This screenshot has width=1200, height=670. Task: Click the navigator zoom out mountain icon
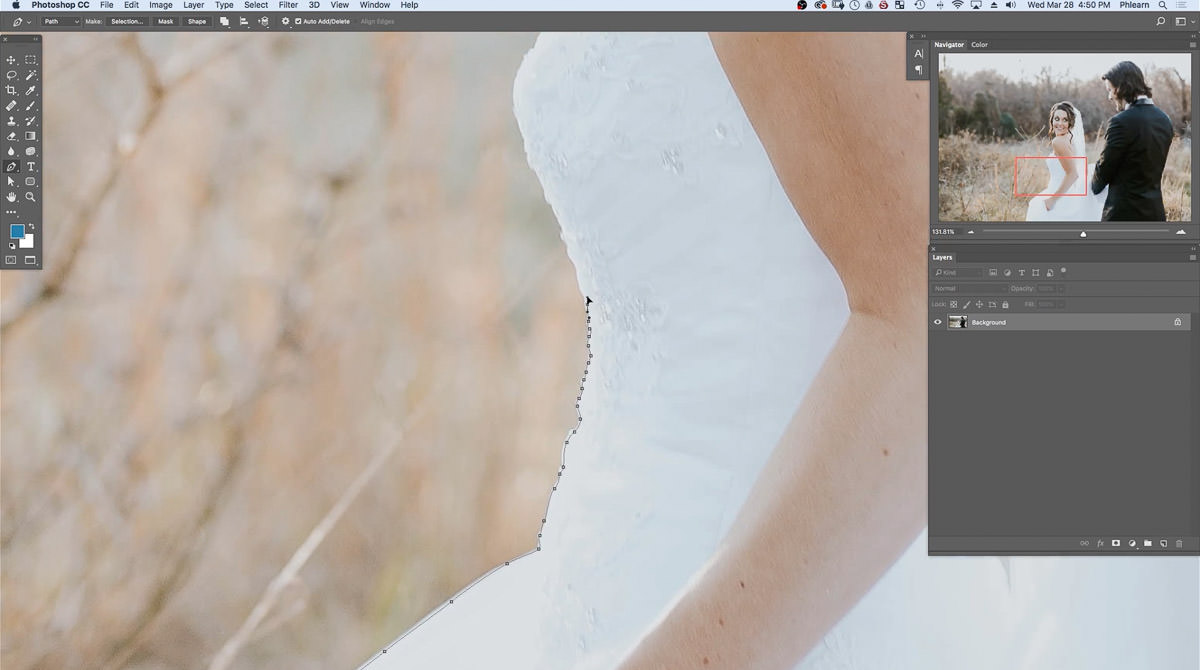point(971,232)
